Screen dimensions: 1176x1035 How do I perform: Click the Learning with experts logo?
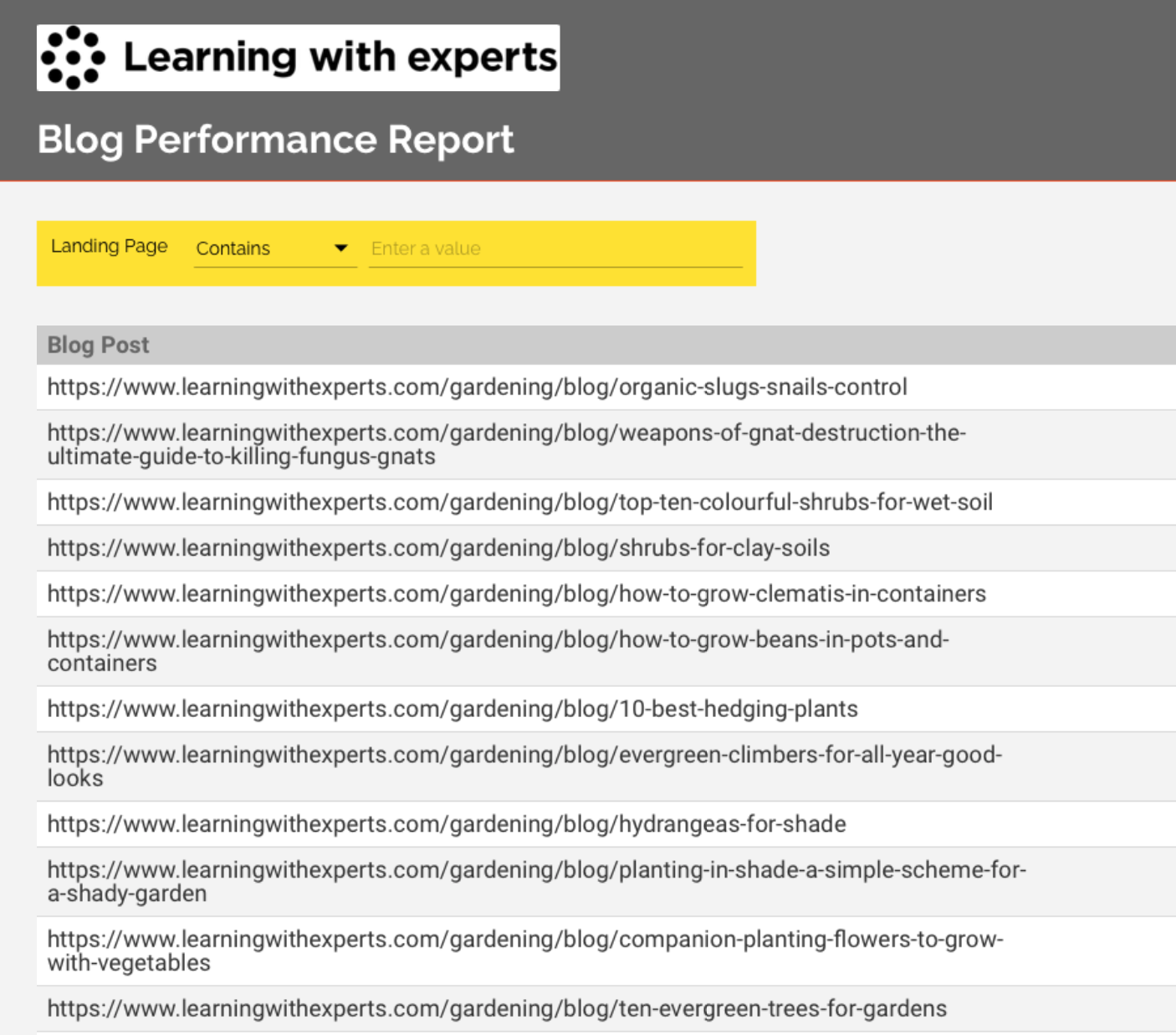(298, 58)
